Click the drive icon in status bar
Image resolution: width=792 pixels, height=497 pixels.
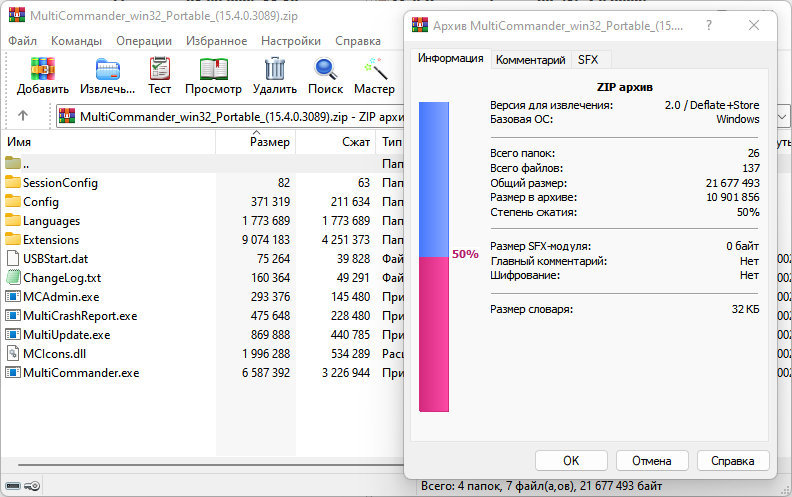click(13, 486)
